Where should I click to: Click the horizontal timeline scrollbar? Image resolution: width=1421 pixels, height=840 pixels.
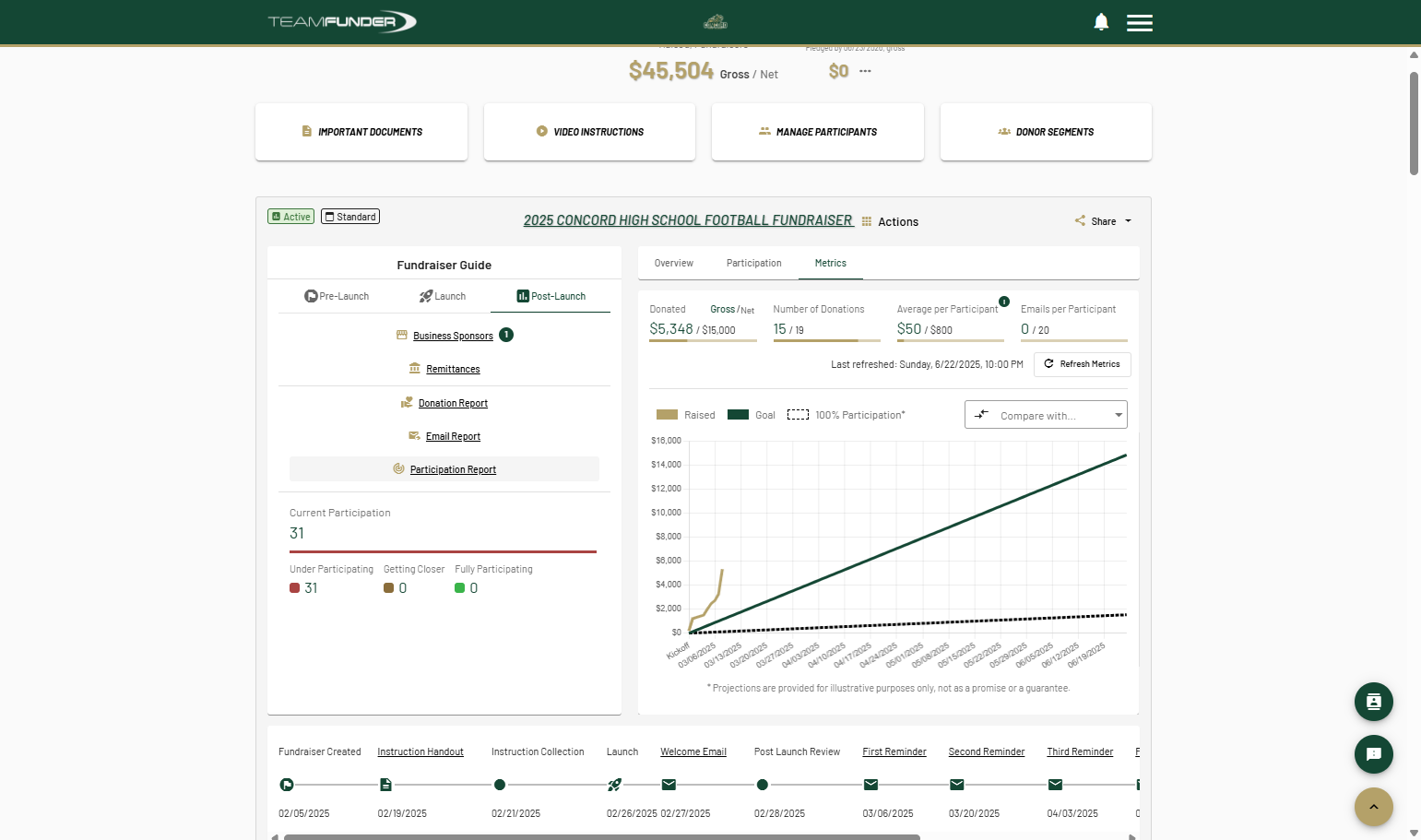(x=602, y=836)
